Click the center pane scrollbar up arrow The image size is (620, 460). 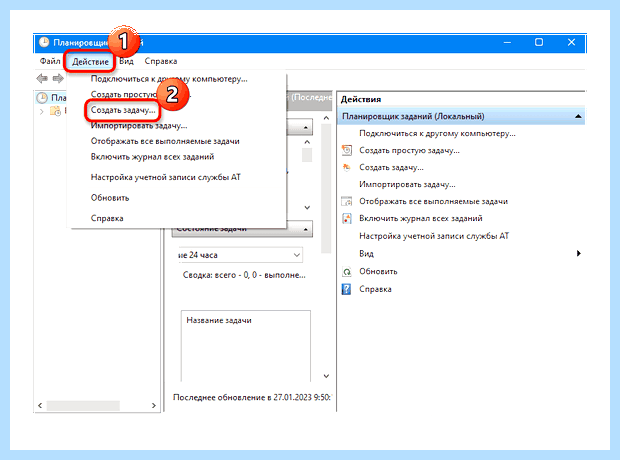pos(326,118)
